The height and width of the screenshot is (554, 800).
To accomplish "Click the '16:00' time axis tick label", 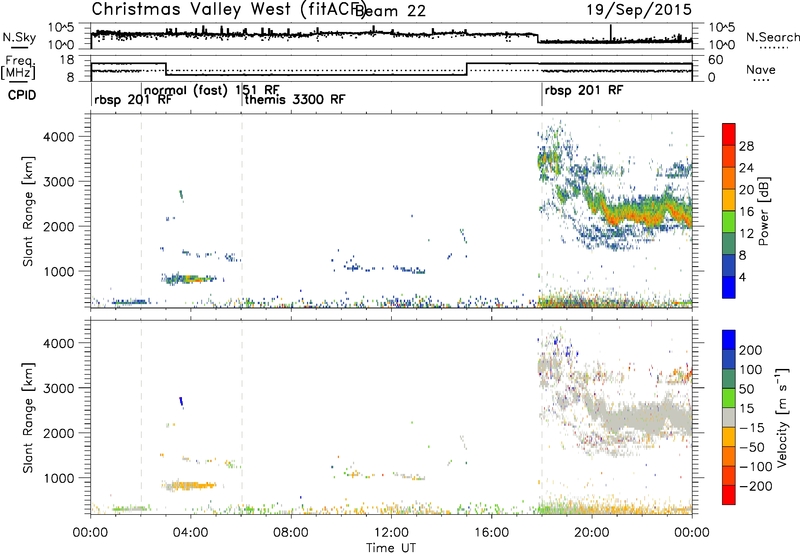I will pos(491,533).
